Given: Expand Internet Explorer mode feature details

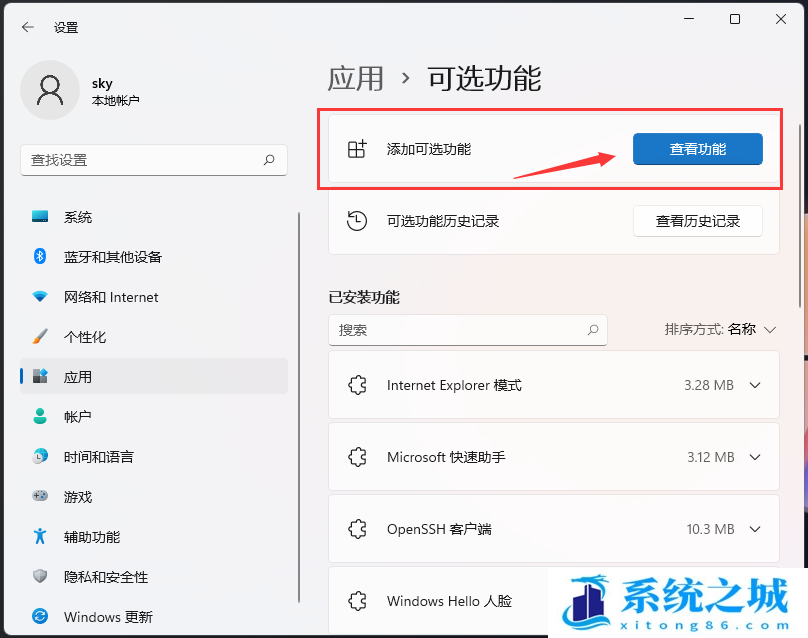Looking at the screenshot, I should coord(755,385).
